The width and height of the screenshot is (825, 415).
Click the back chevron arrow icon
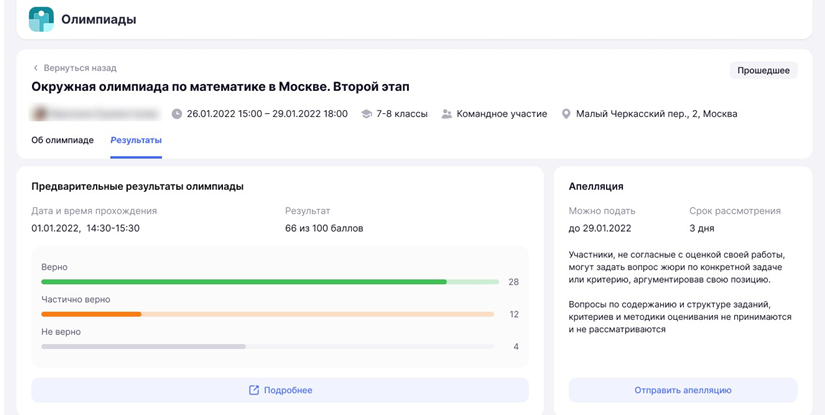point(36,68)
